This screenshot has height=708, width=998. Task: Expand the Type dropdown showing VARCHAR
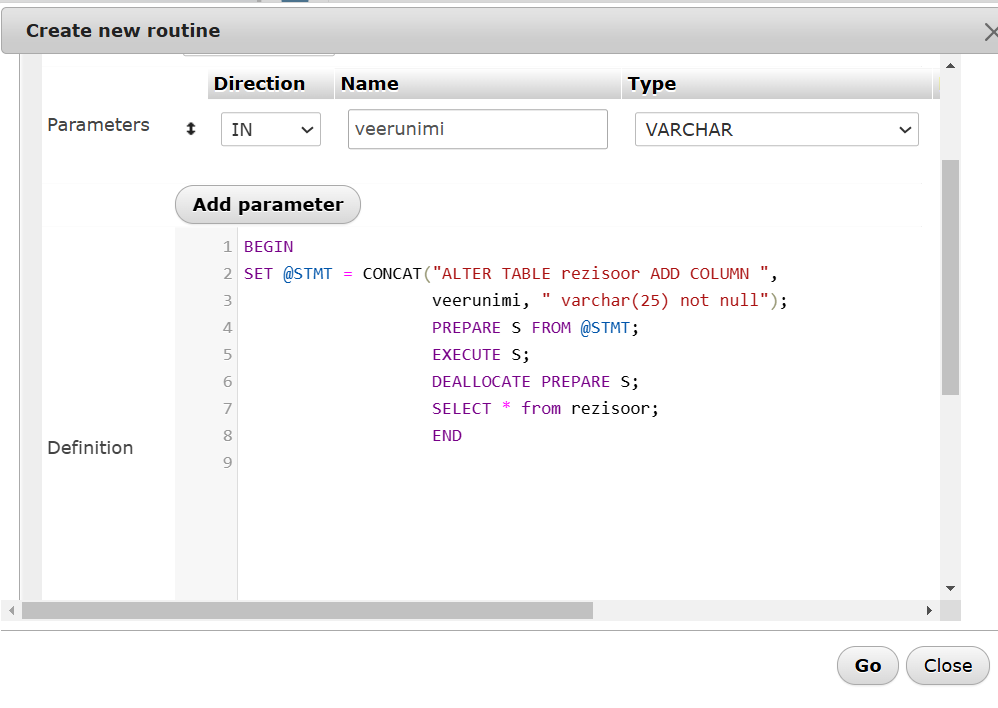pos(776,130)
